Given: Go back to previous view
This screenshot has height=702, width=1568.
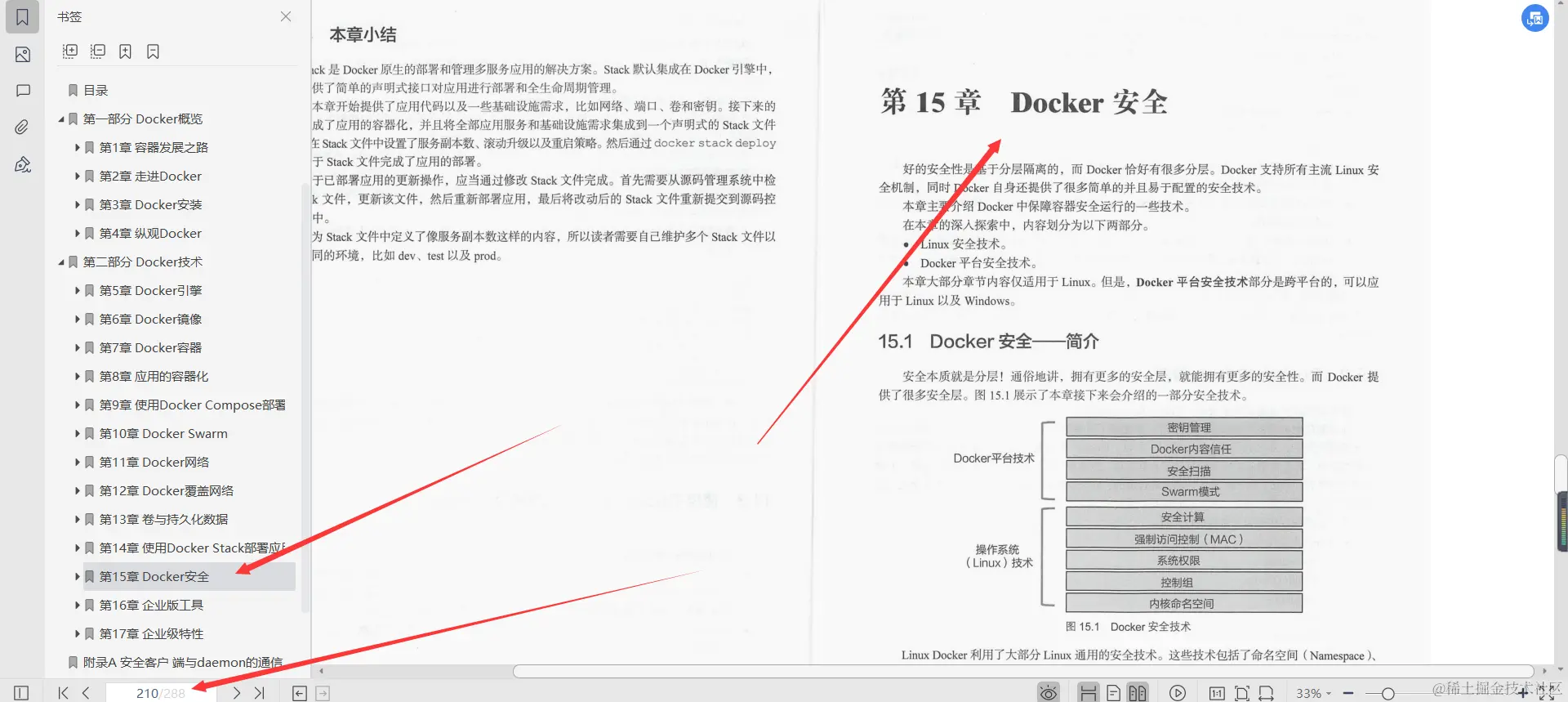Looking at the screenshot, I should (300, 693).
